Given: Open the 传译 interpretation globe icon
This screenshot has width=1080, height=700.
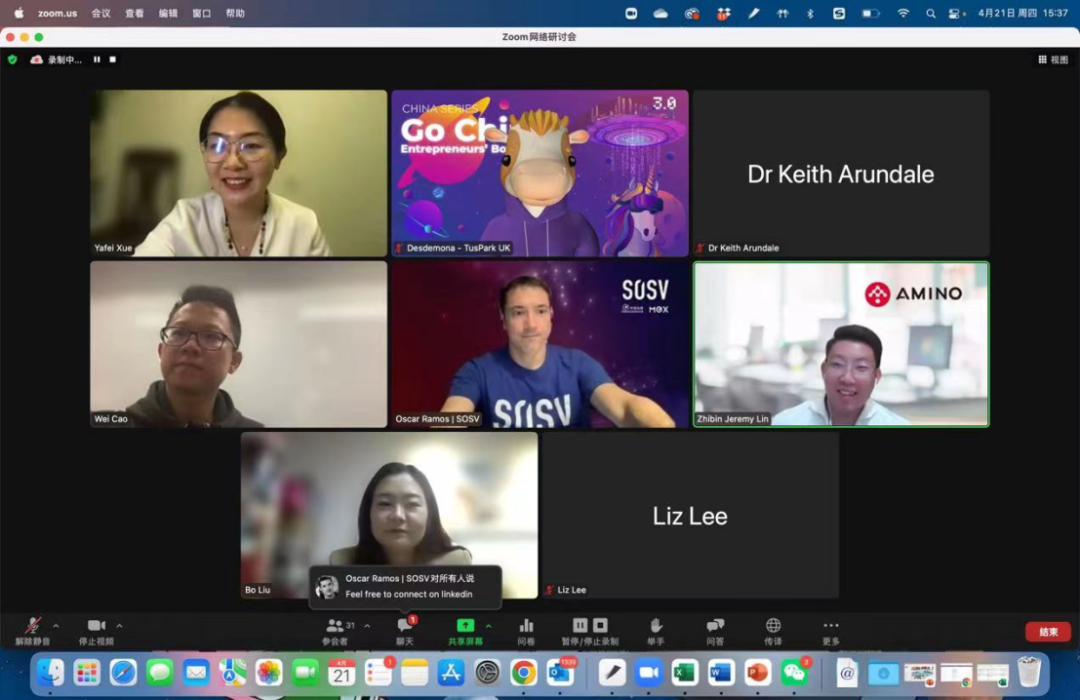Looking at the screenshot, I should 773,625.
